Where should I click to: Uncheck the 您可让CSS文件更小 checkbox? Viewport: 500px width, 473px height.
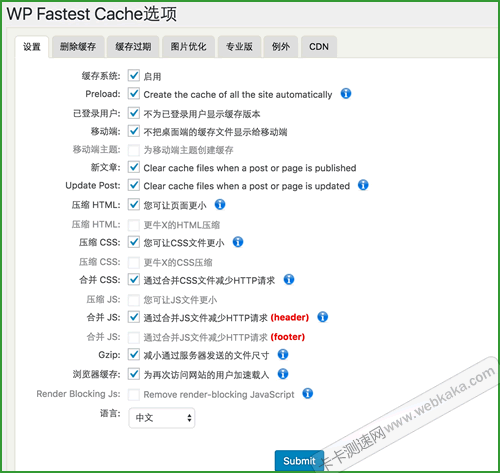(x=134, y=242)
